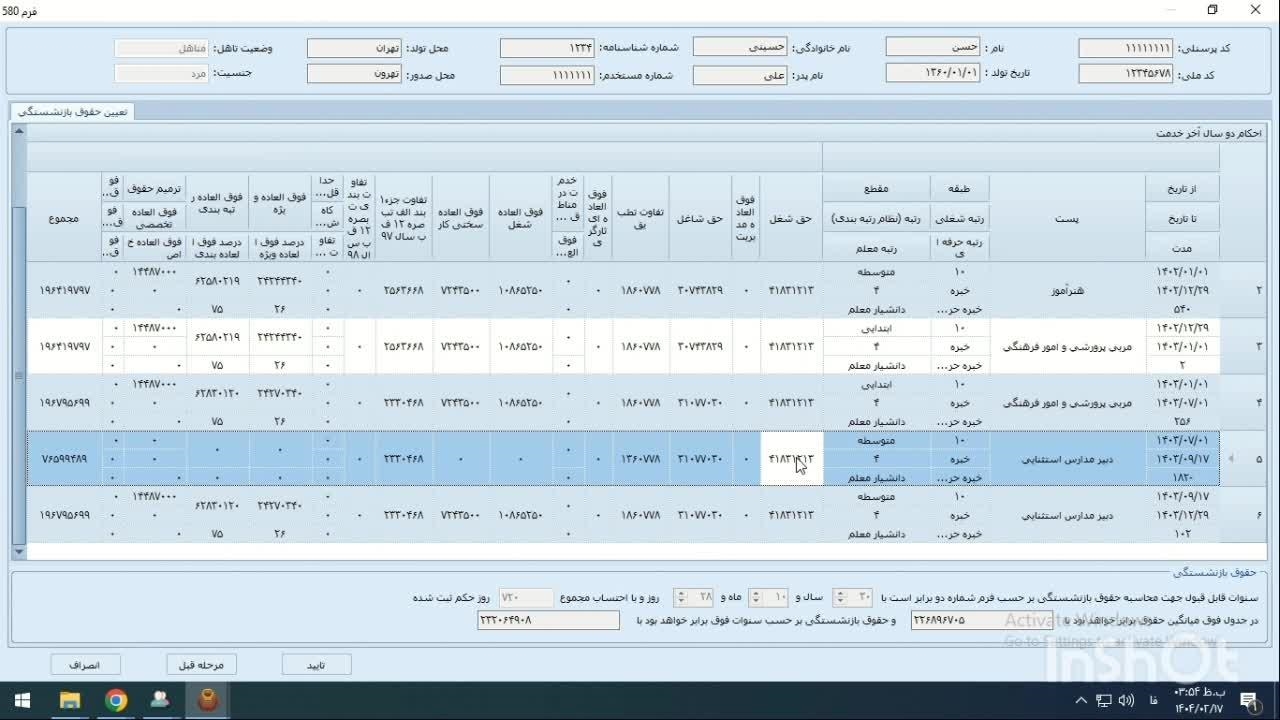Select the تعیین حقوق بازنشستگی tab
Viewport: 1280px width, 720px height.
coord(72,112)
